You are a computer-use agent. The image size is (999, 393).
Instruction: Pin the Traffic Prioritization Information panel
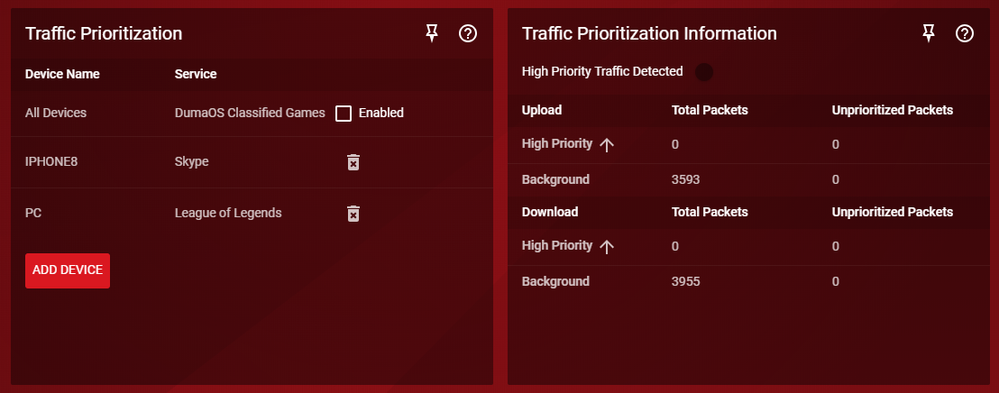(x=929, y=34)
